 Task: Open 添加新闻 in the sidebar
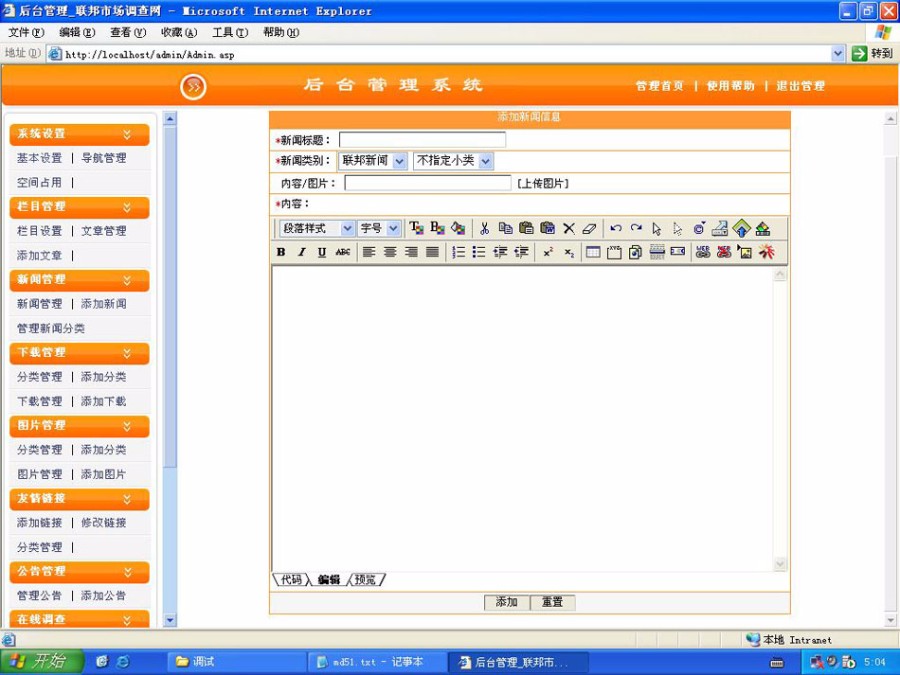tap(103, 304)
